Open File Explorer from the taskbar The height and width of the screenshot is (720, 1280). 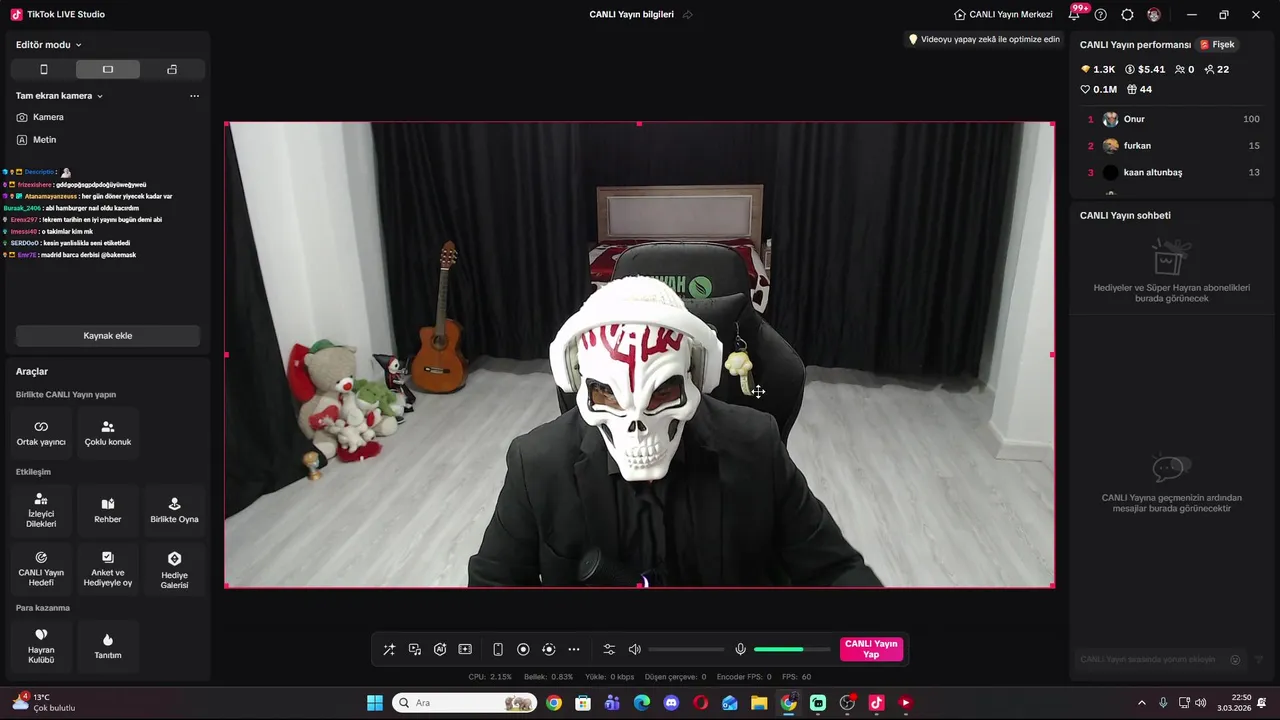759,703
